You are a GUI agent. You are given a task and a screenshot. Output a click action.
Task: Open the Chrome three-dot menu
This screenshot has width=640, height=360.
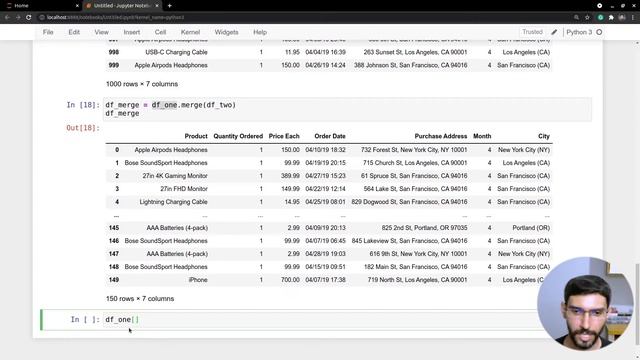[633, 18]
